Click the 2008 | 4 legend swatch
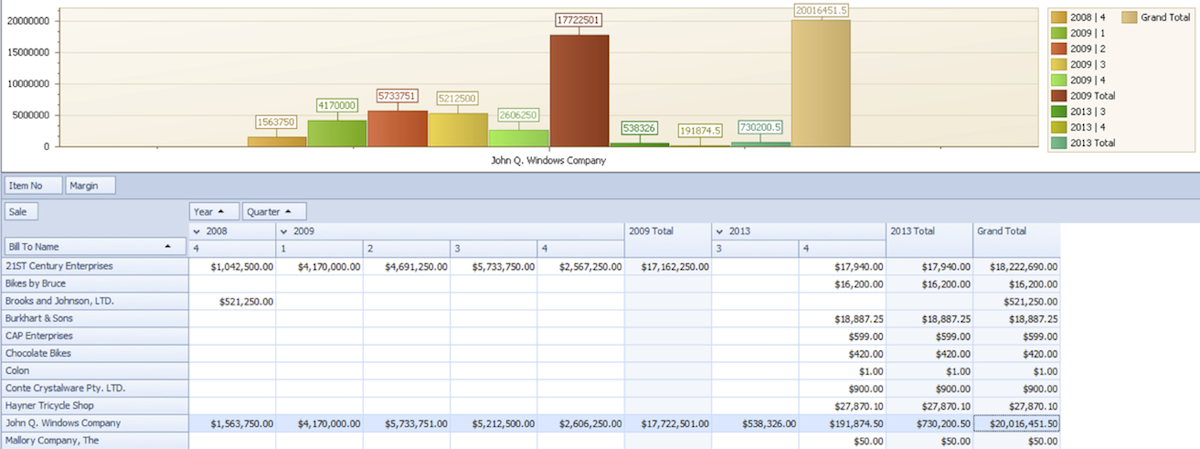Image resolution: width=1200 pixels, height=449 pixels. (1060, 18)
